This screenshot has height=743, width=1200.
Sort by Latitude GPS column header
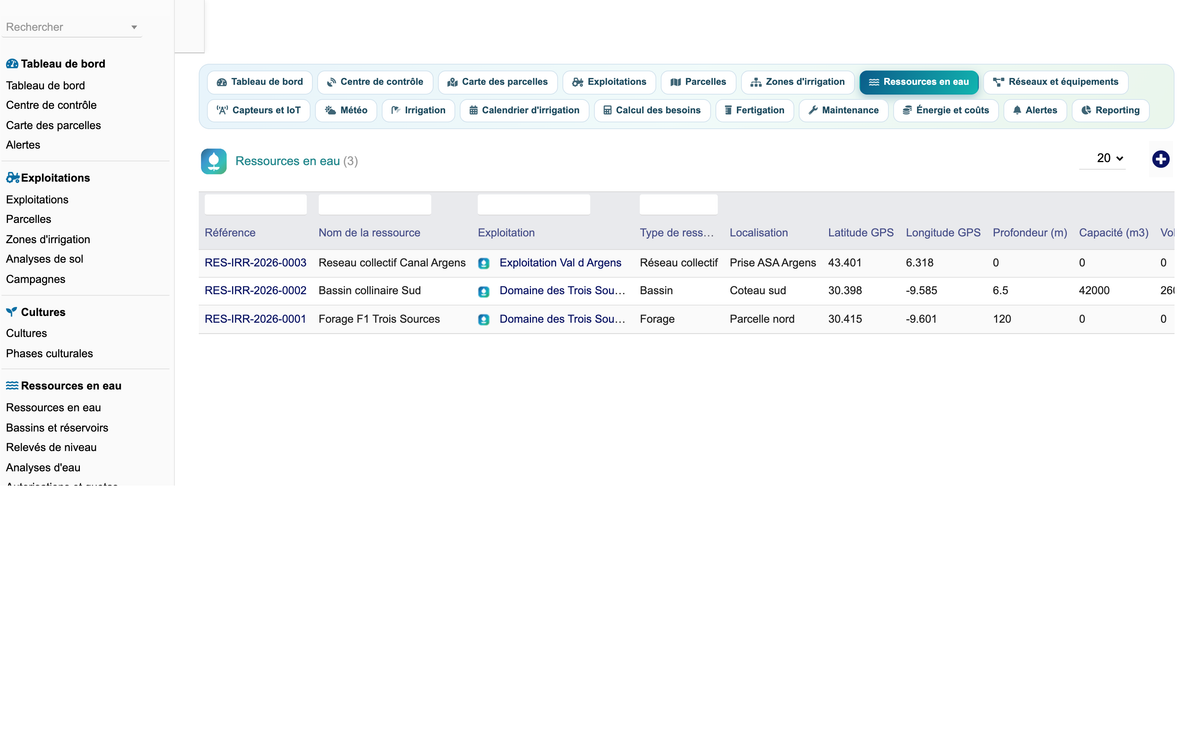pos(861,233)
